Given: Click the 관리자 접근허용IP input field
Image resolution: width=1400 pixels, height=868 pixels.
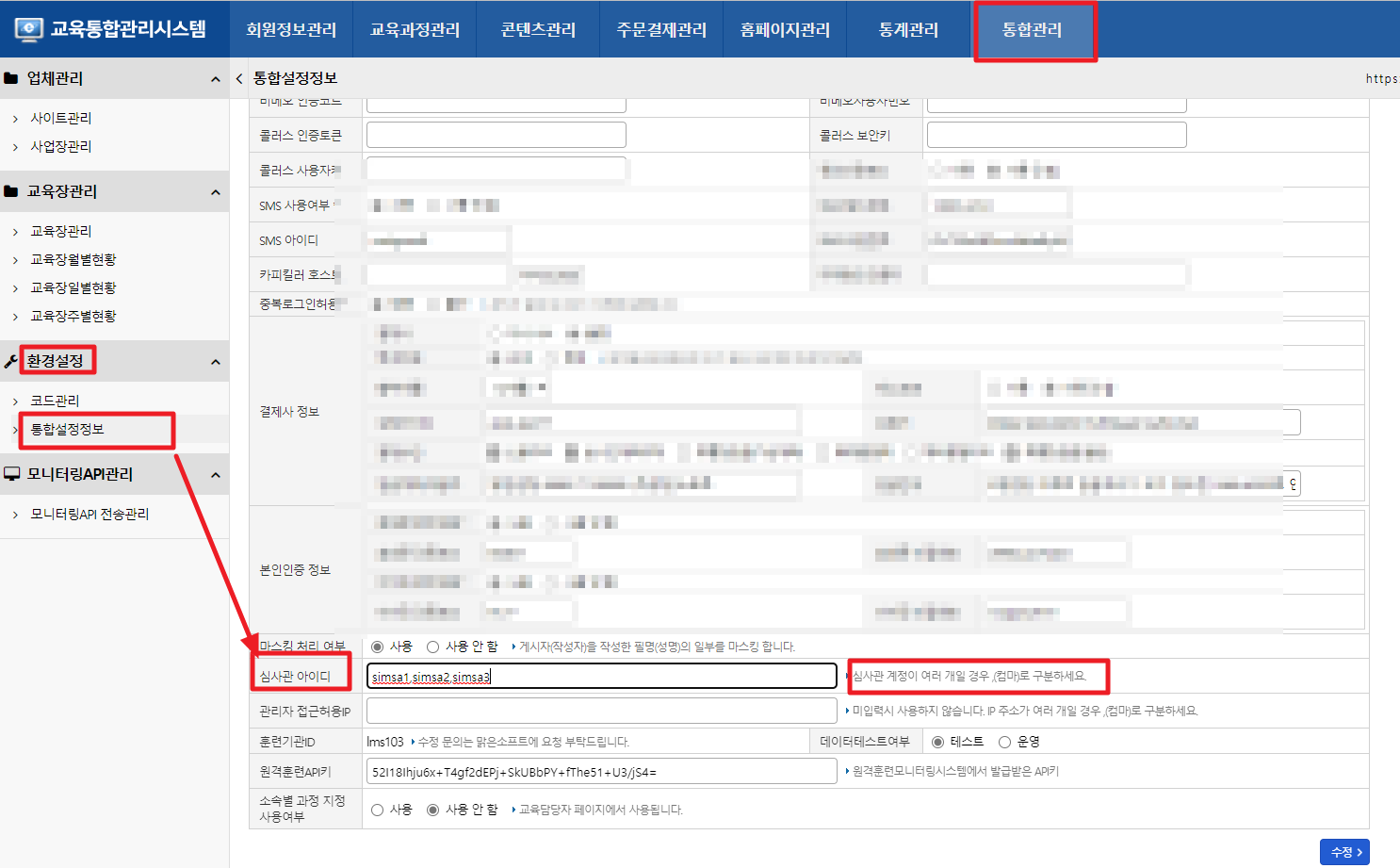Looking at the screenshot, I should click(601, 711).
